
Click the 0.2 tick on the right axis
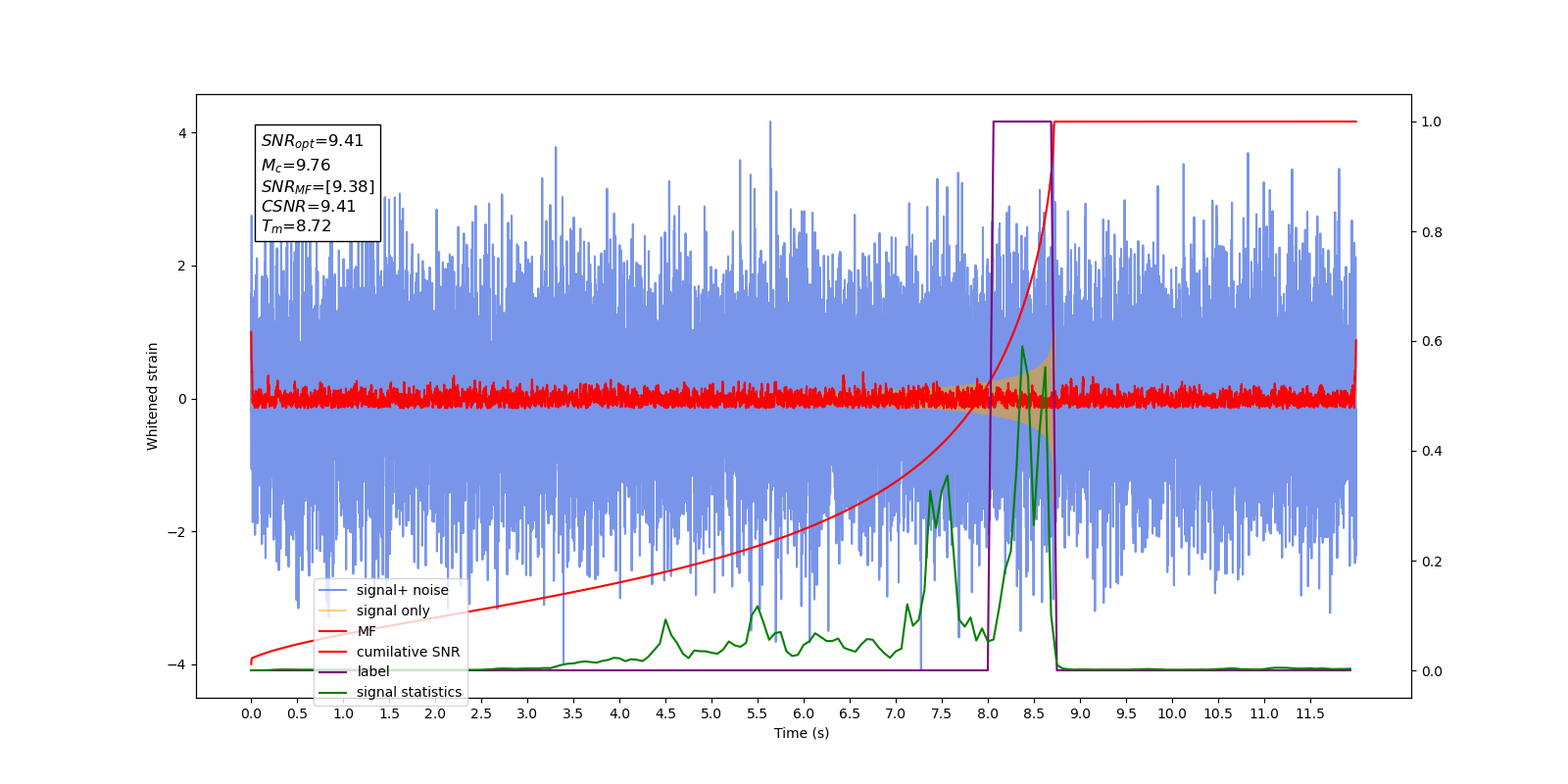pyautogui.click(x=1432, y=562)
